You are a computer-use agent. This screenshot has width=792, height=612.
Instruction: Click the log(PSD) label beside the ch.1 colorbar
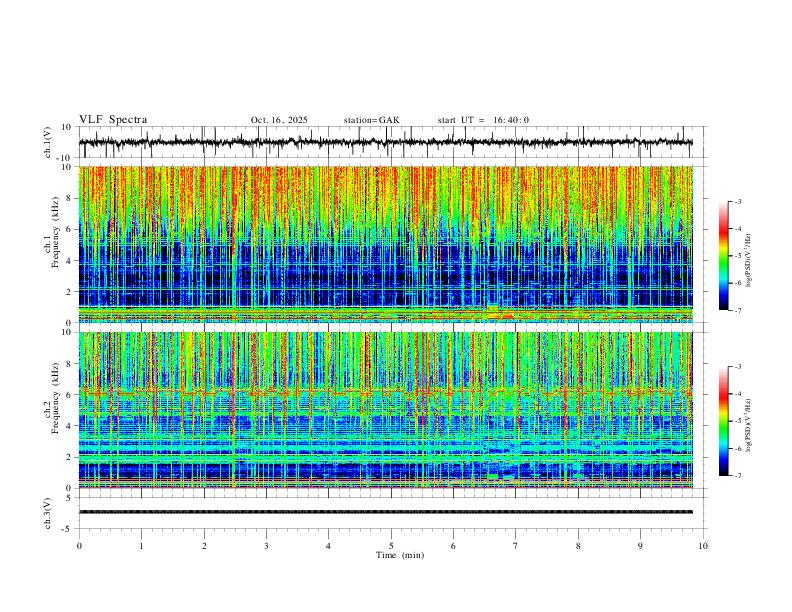pyautogui.click(x=749, y=260)
